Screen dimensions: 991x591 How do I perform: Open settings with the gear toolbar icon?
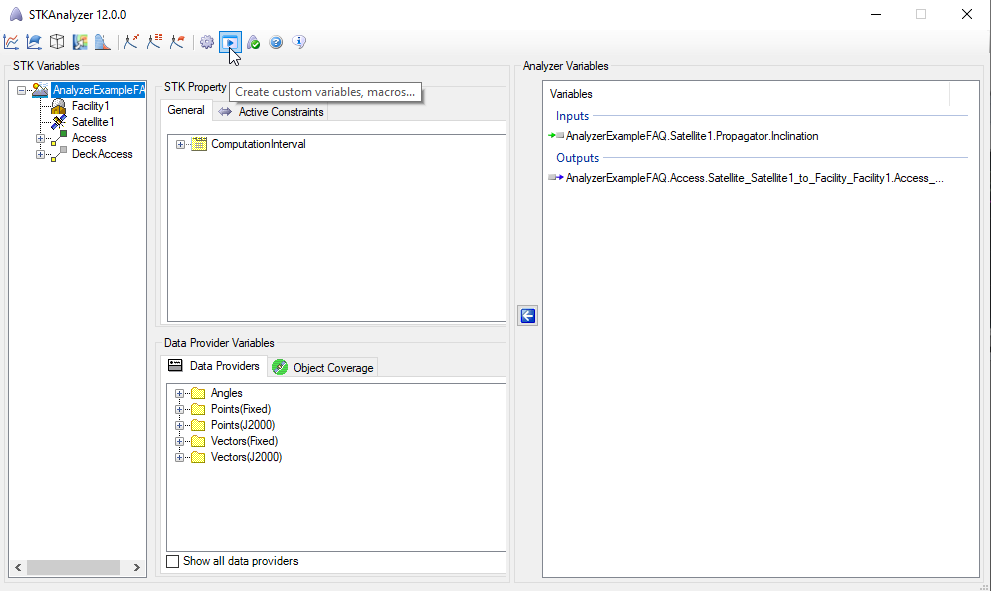click(207, 42)
